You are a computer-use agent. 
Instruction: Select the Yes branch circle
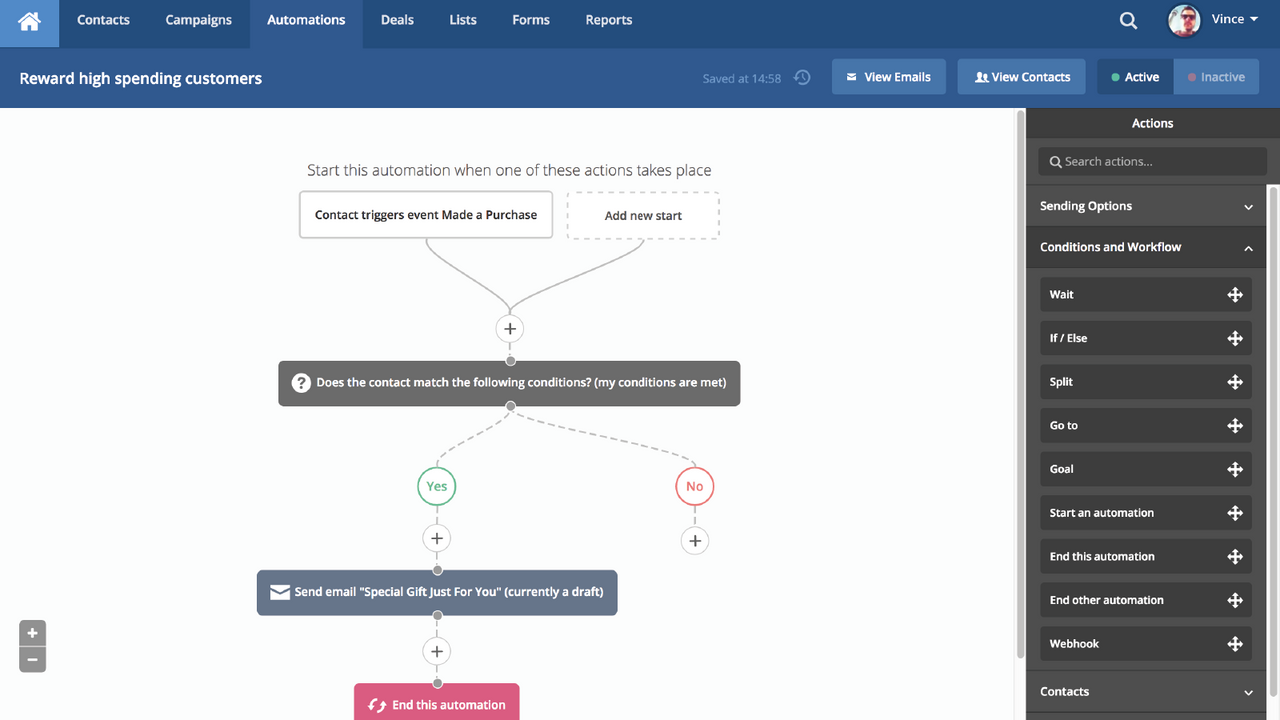(436, 486)
